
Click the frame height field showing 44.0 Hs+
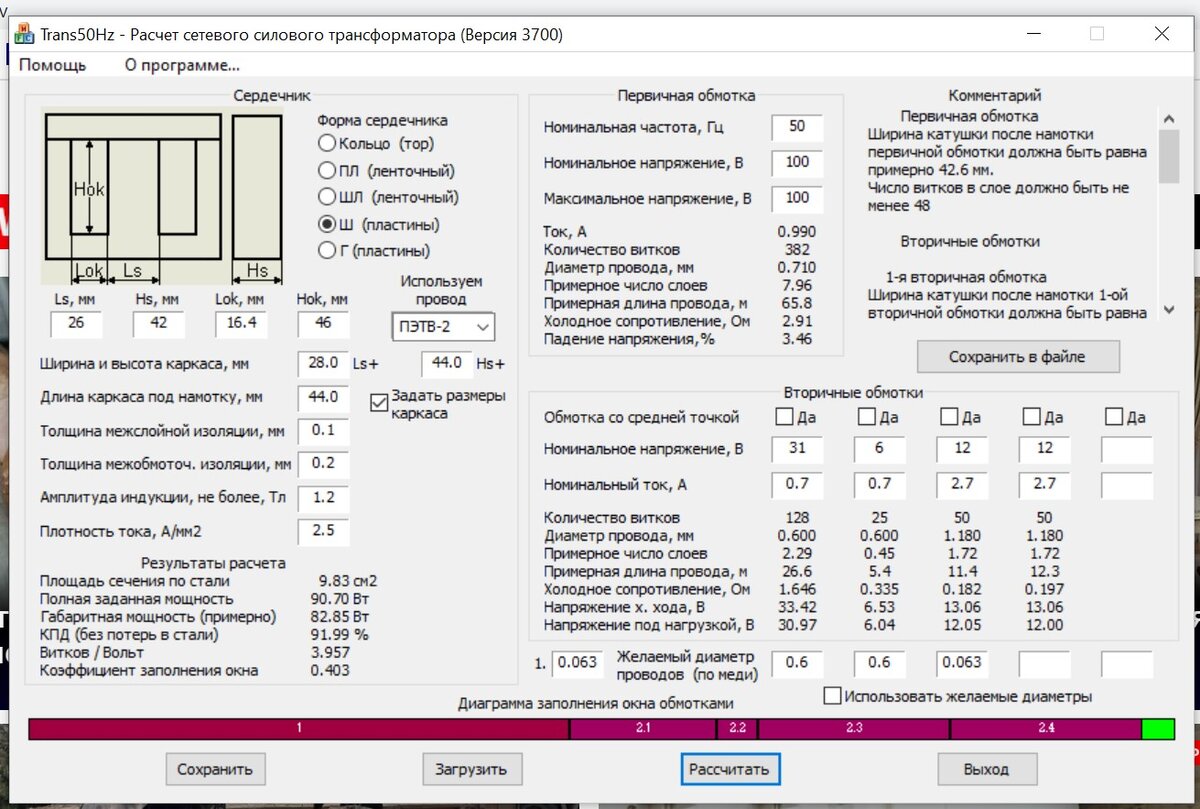(x=447, y=364)
